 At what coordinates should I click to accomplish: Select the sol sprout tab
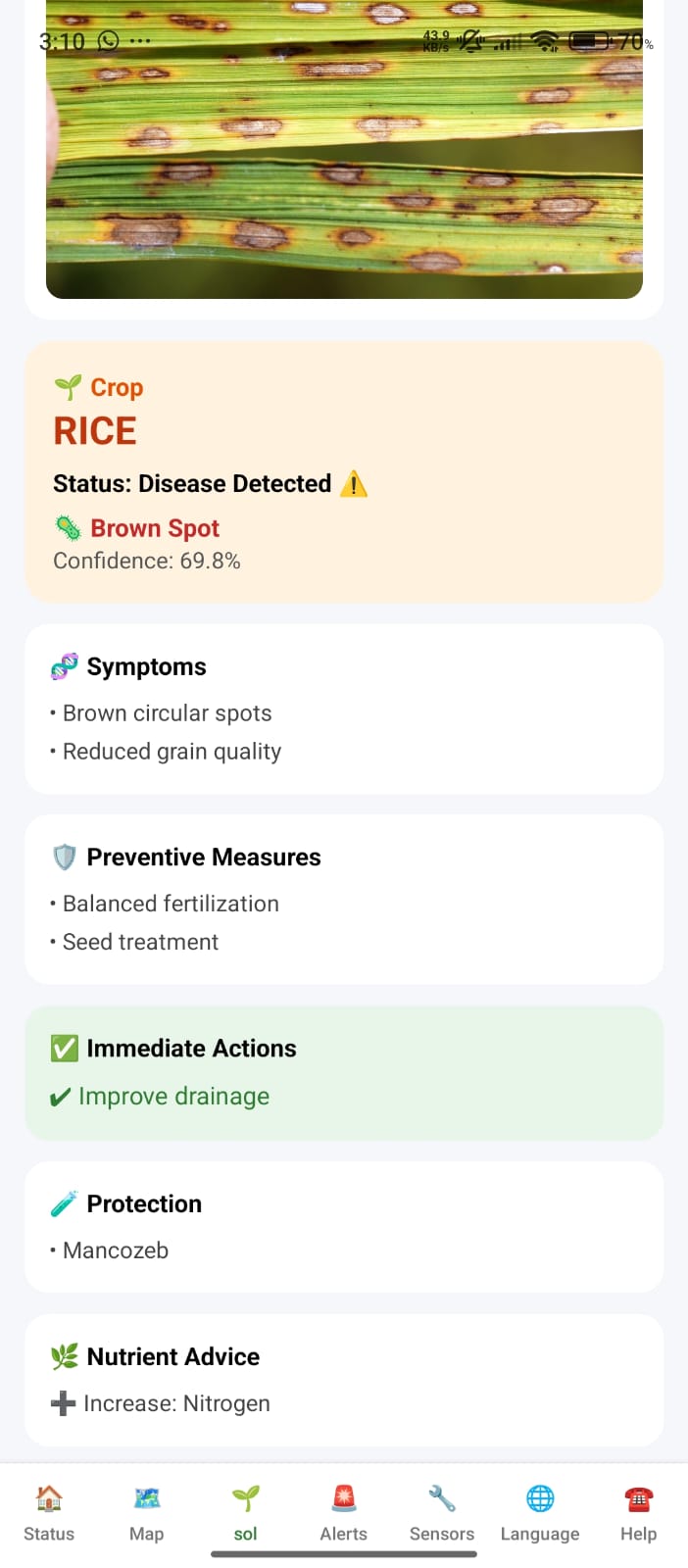point(245,1513)
